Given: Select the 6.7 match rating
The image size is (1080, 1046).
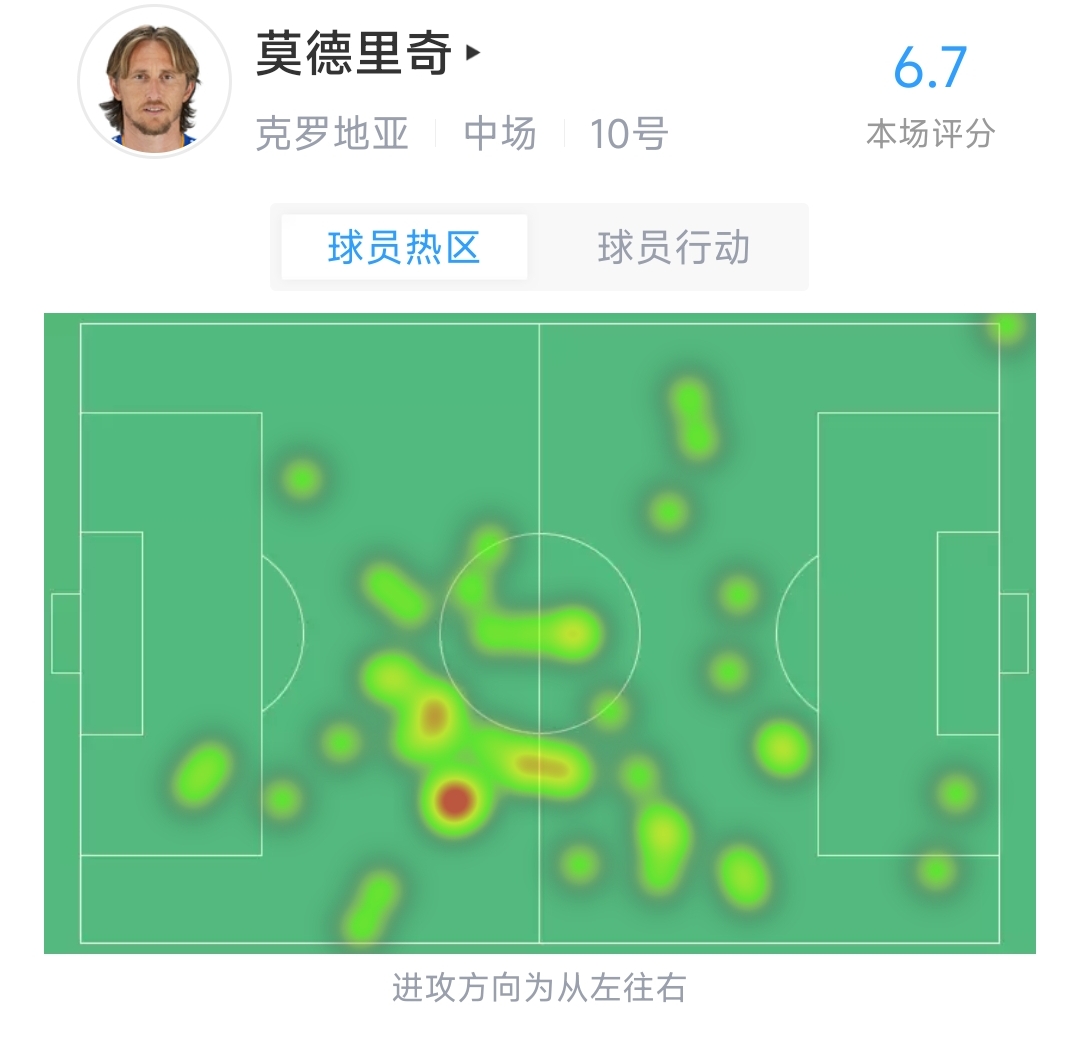Looking at the screenshot, I should (930, 67).
